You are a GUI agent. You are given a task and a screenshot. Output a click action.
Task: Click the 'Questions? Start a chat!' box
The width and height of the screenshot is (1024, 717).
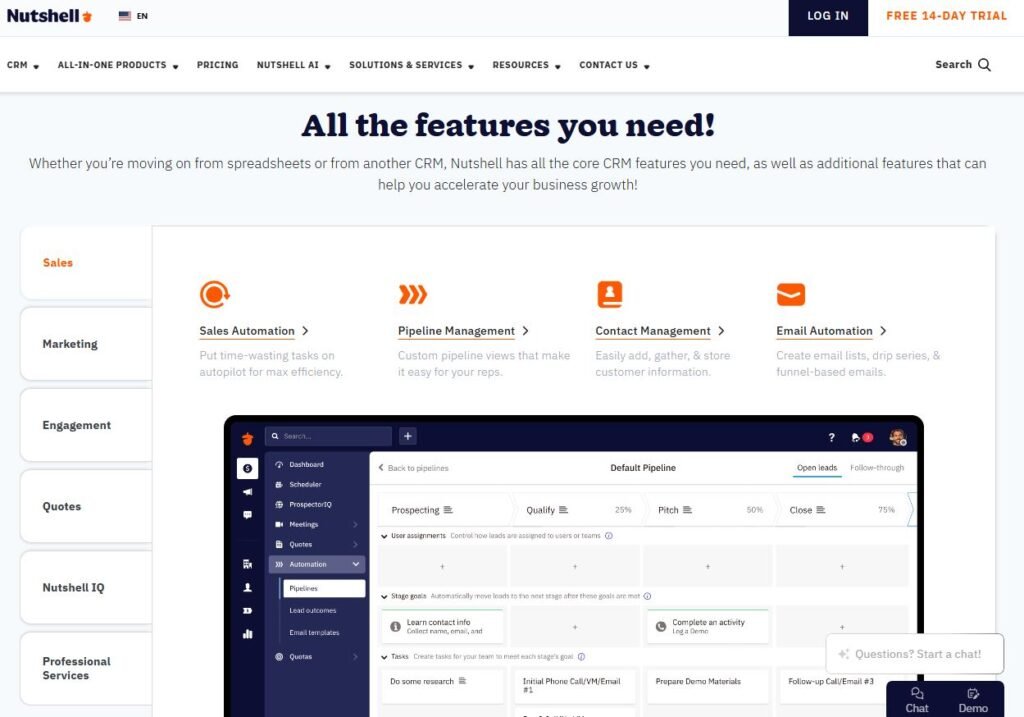pyautogui.click(x=914, y=654)
